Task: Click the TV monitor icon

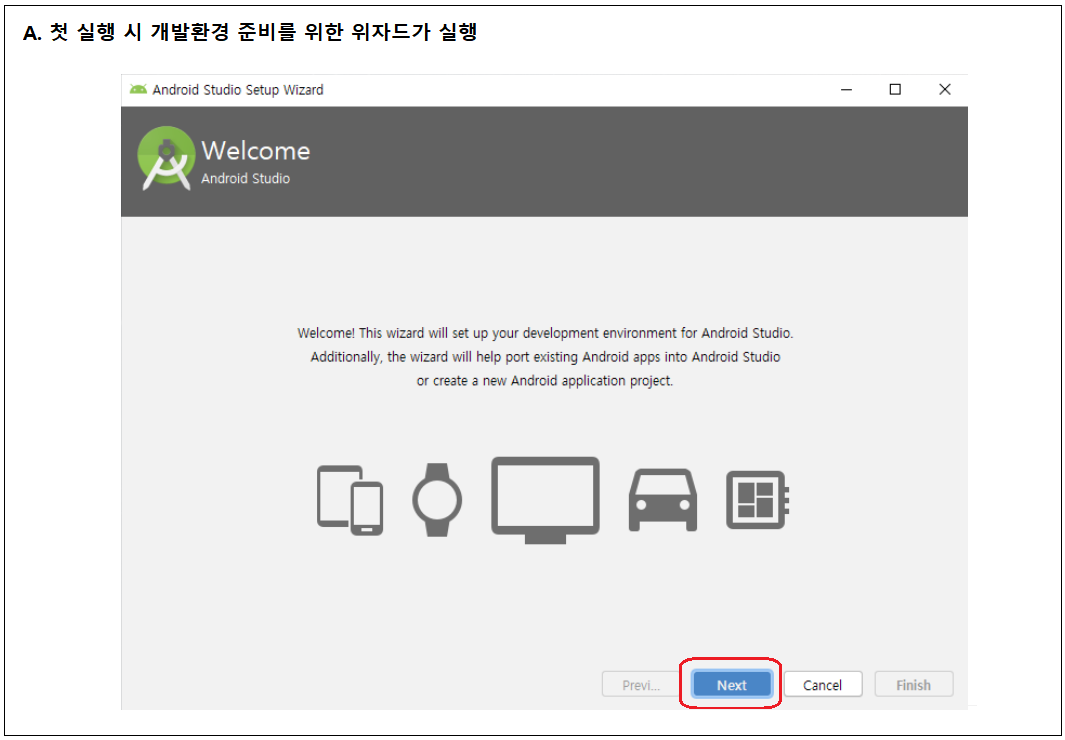Action: tap(545, 500)
